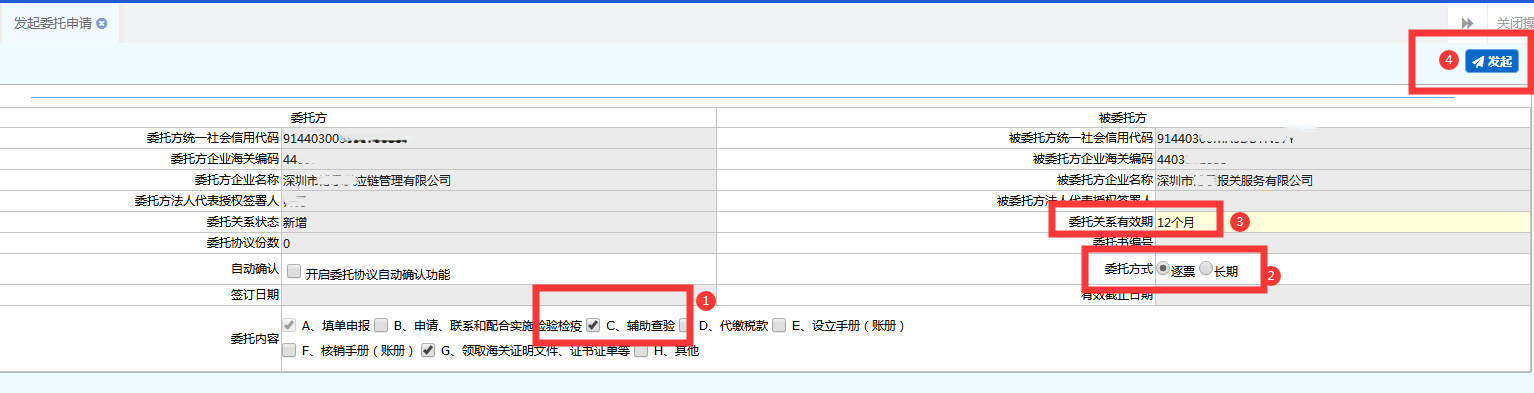This screenshot has height=393, width=1534.
Task: Click the 自动确认 row label
Action: click(254, 270)
